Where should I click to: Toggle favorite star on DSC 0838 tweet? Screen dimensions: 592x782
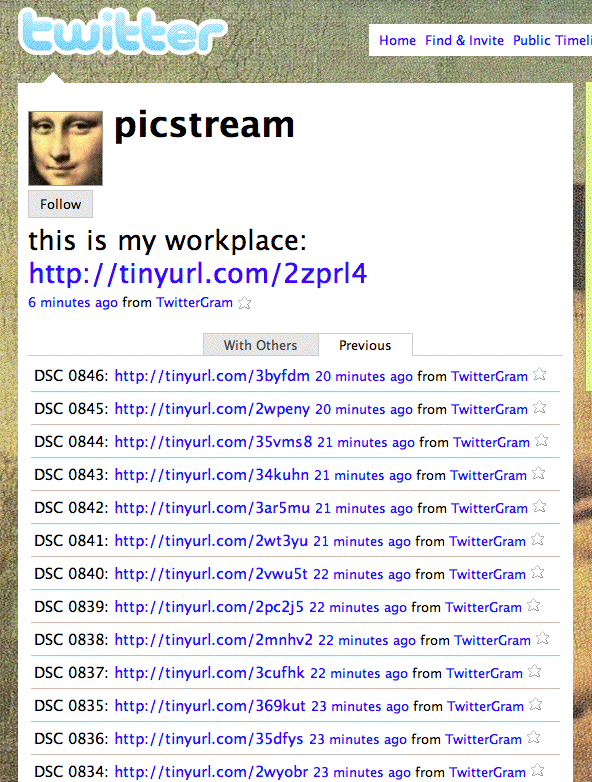click(543, 638)
